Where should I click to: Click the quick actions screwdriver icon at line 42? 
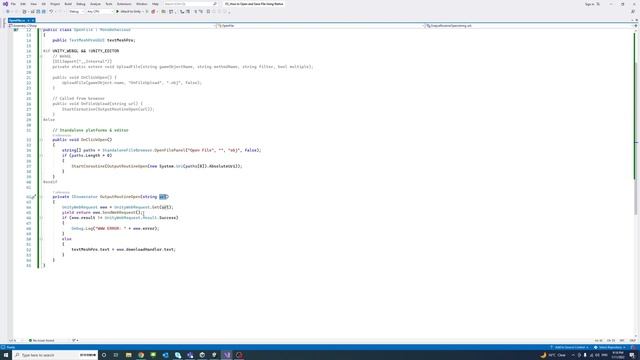click(x=34, y=197)
